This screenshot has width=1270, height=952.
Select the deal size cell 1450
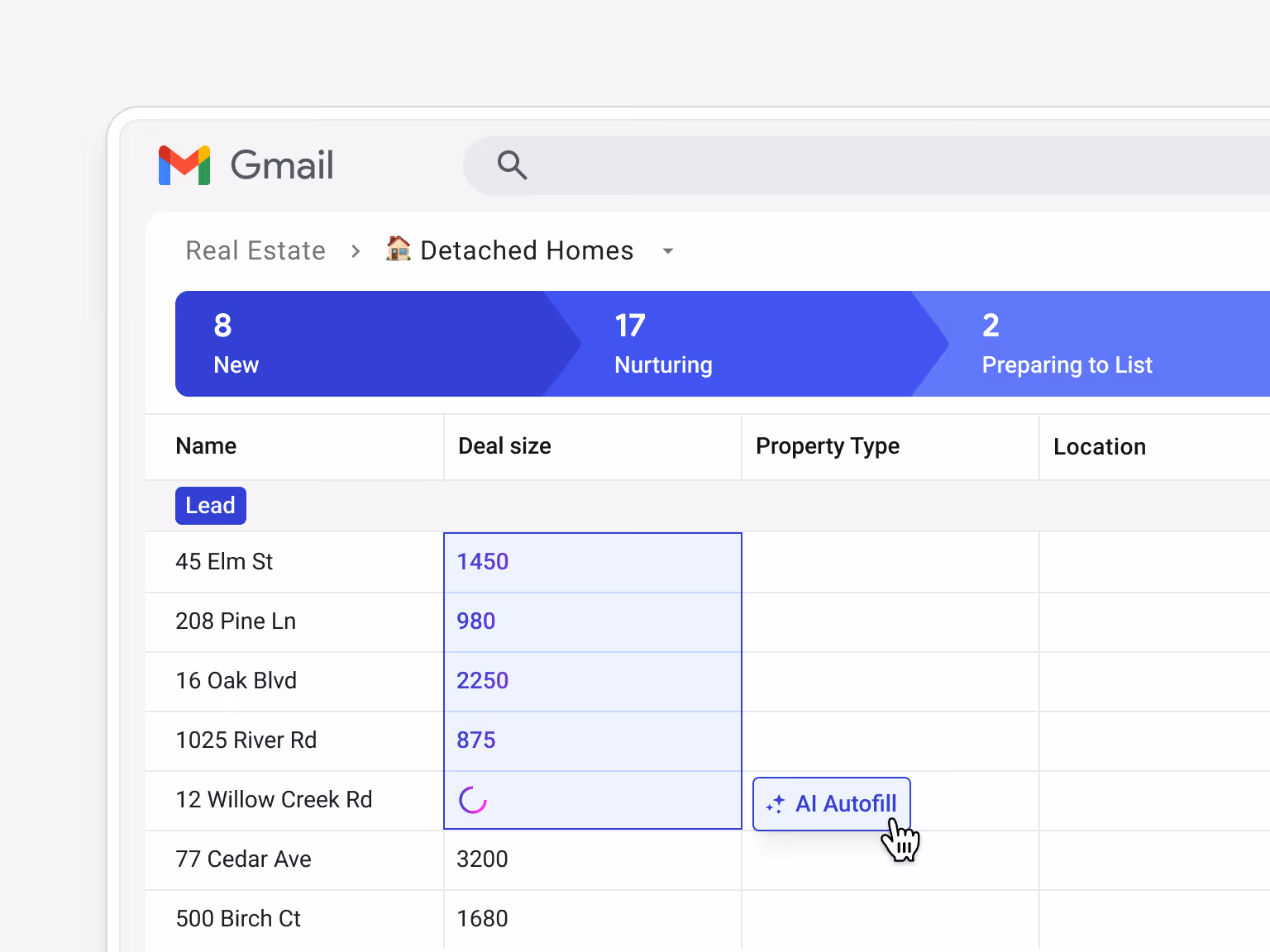[593, 563]
